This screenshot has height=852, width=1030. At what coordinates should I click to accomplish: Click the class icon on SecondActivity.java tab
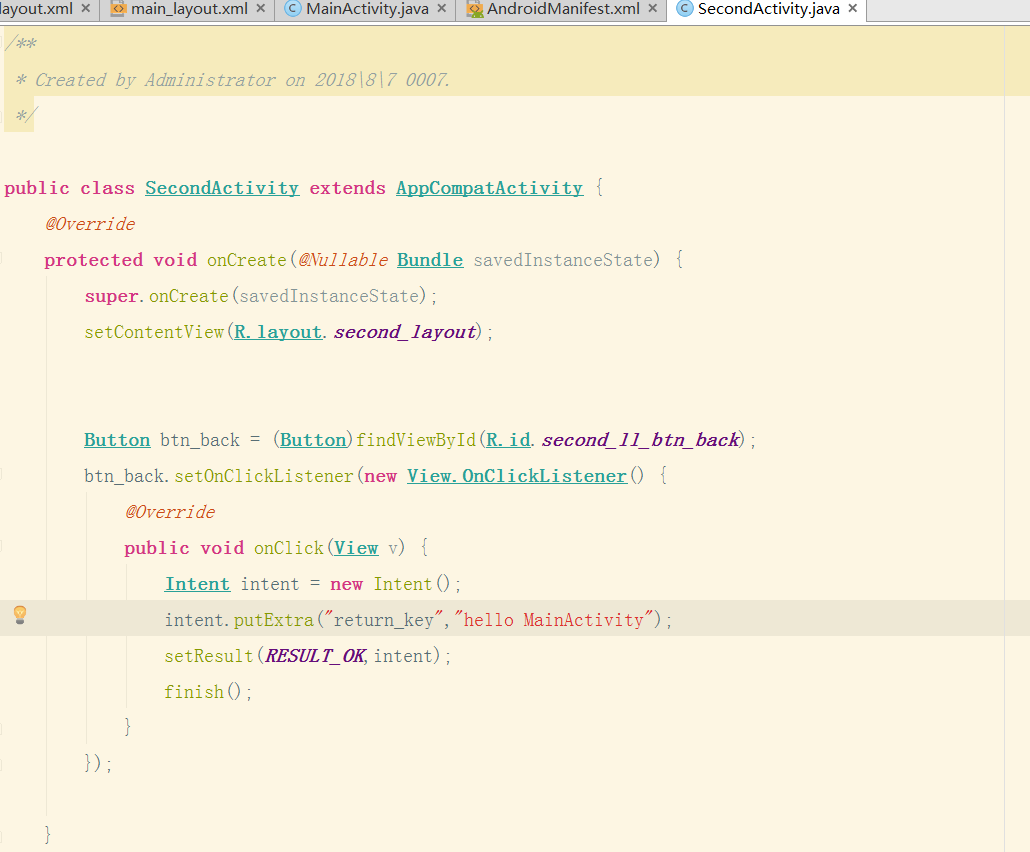click(x=684, y=9)
